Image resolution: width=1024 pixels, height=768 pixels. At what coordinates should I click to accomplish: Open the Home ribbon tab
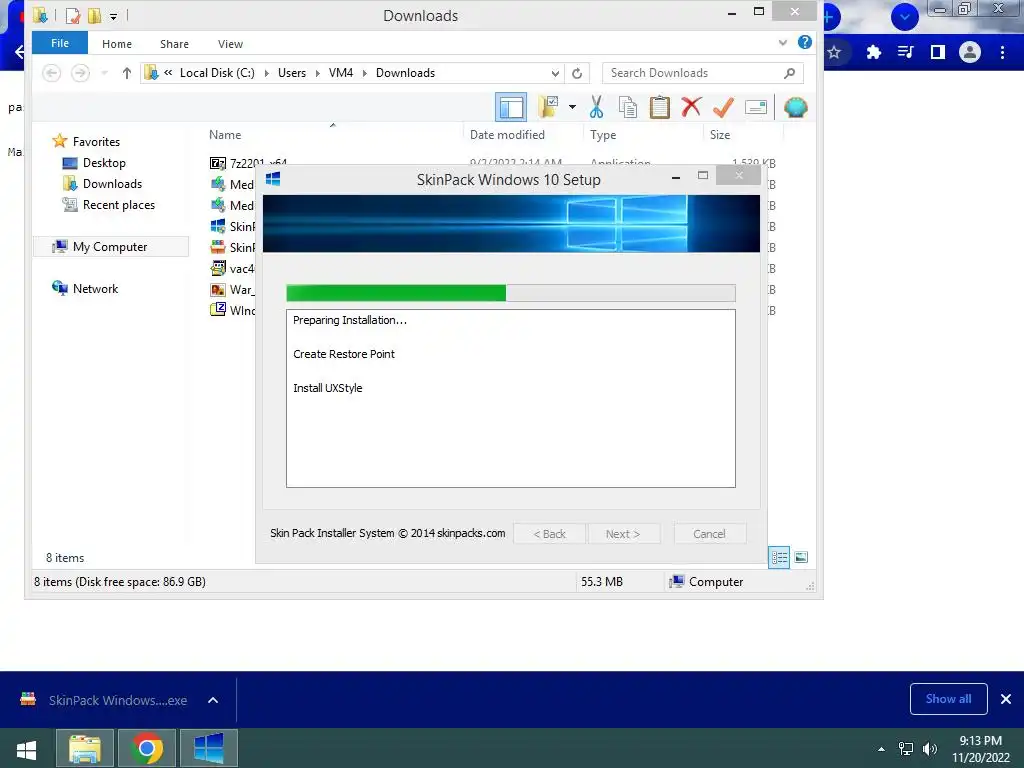click(117, 44)
